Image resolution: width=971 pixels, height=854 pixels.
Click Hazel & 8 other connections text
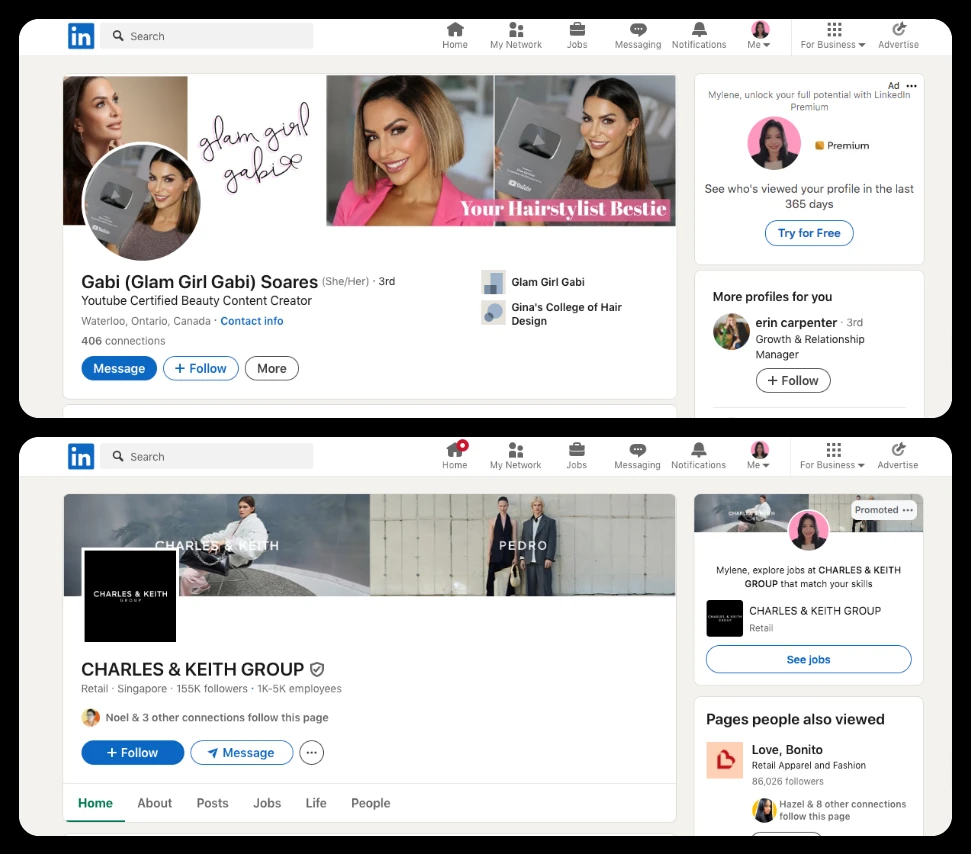[842, 810]
